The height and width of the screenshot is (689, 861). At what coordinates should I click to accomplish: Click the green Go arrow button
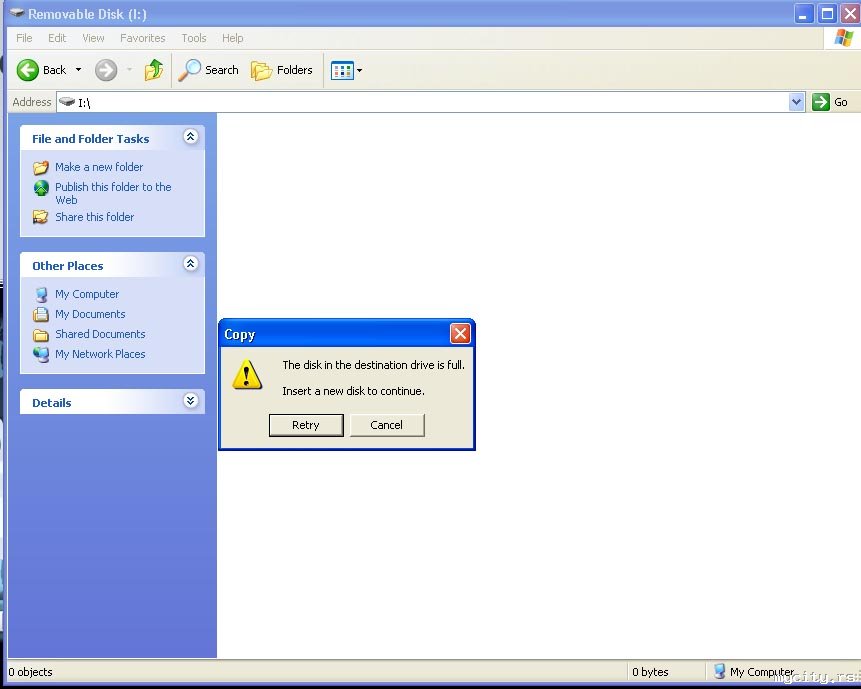(821, 102)
